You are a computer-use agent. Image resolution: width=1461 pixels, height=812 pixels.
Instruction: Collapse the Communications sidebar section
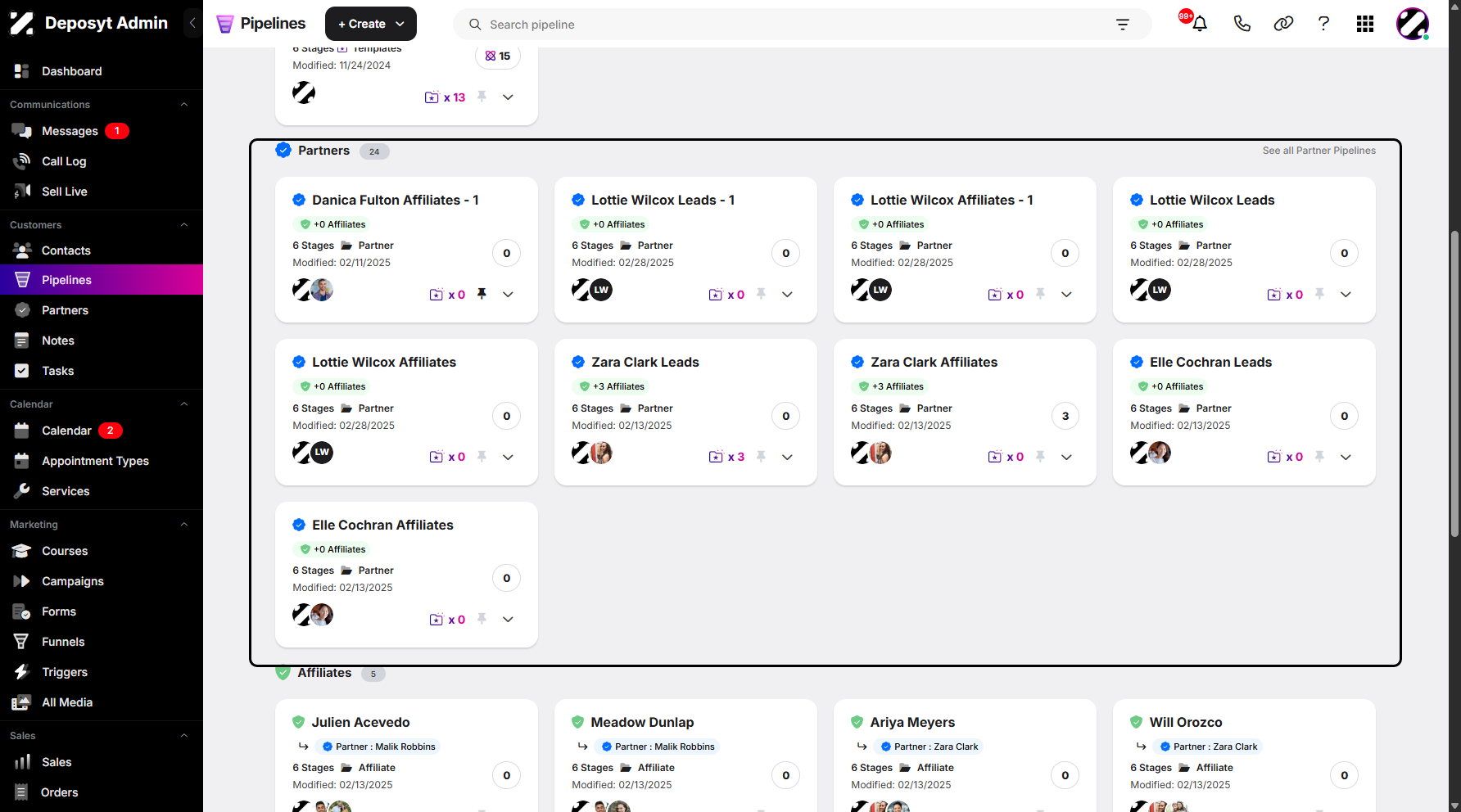(x=184, y=105)
